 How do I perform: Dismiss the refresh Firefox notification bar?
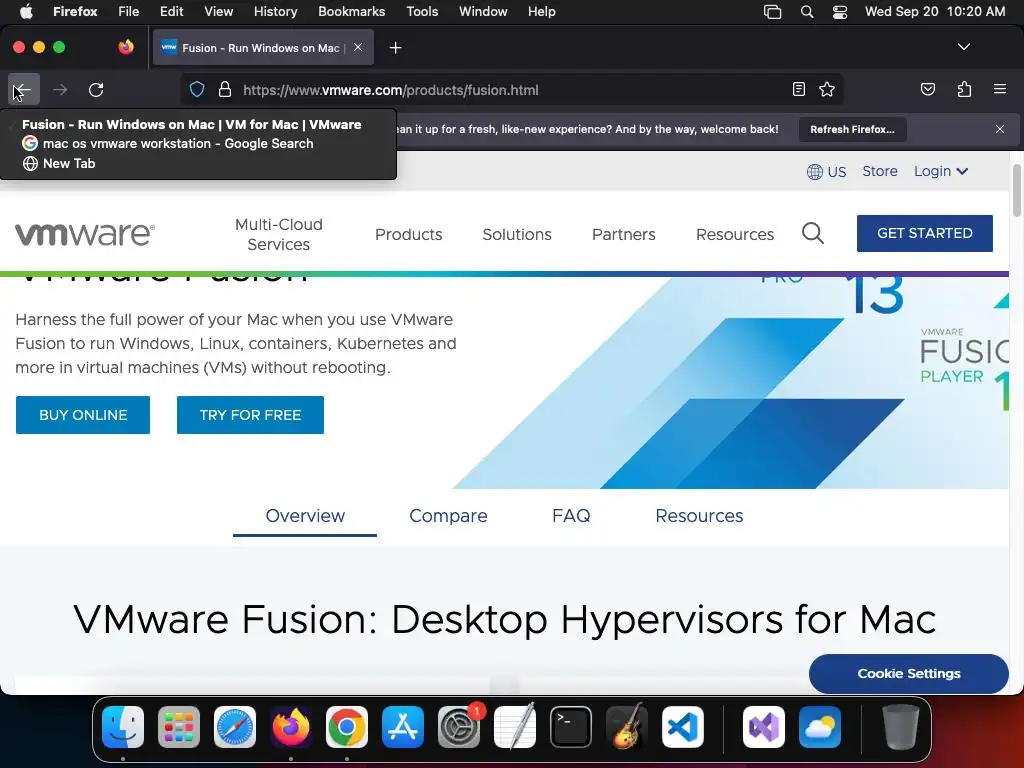pos(1000,129)
